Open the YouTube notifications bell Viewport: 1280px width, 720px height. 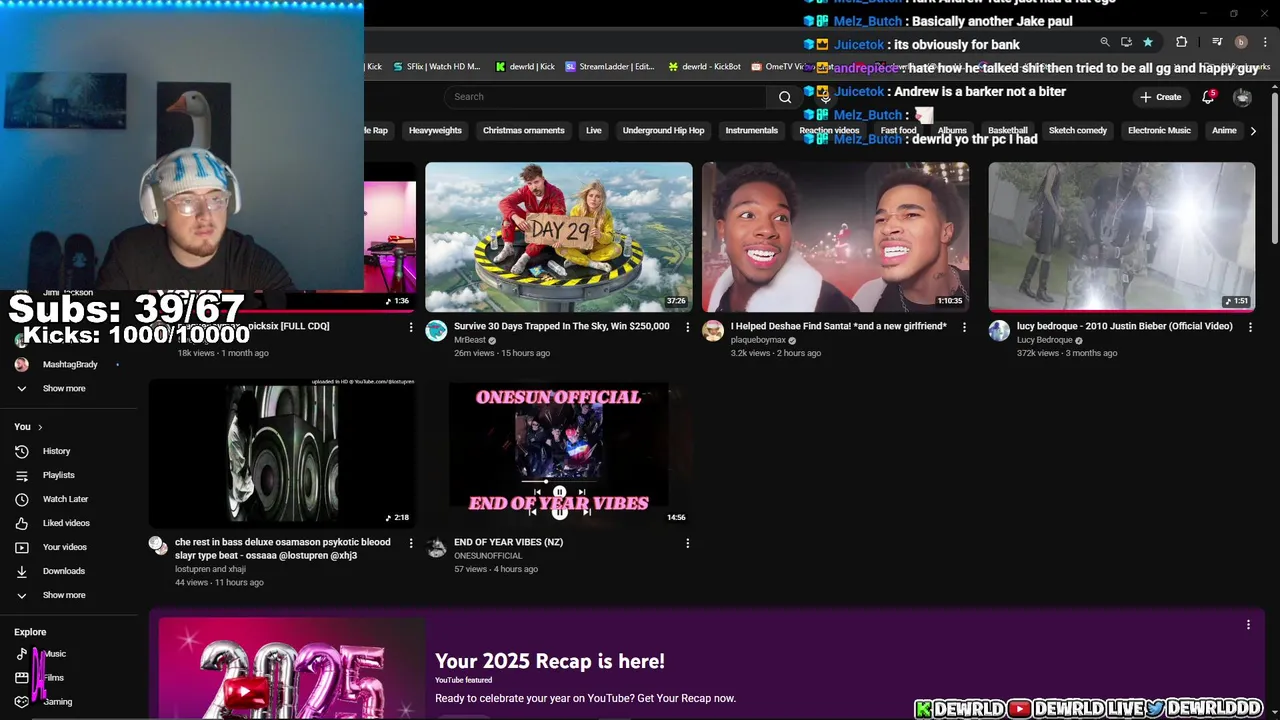pyautogui.click(x=1208, y=97)
